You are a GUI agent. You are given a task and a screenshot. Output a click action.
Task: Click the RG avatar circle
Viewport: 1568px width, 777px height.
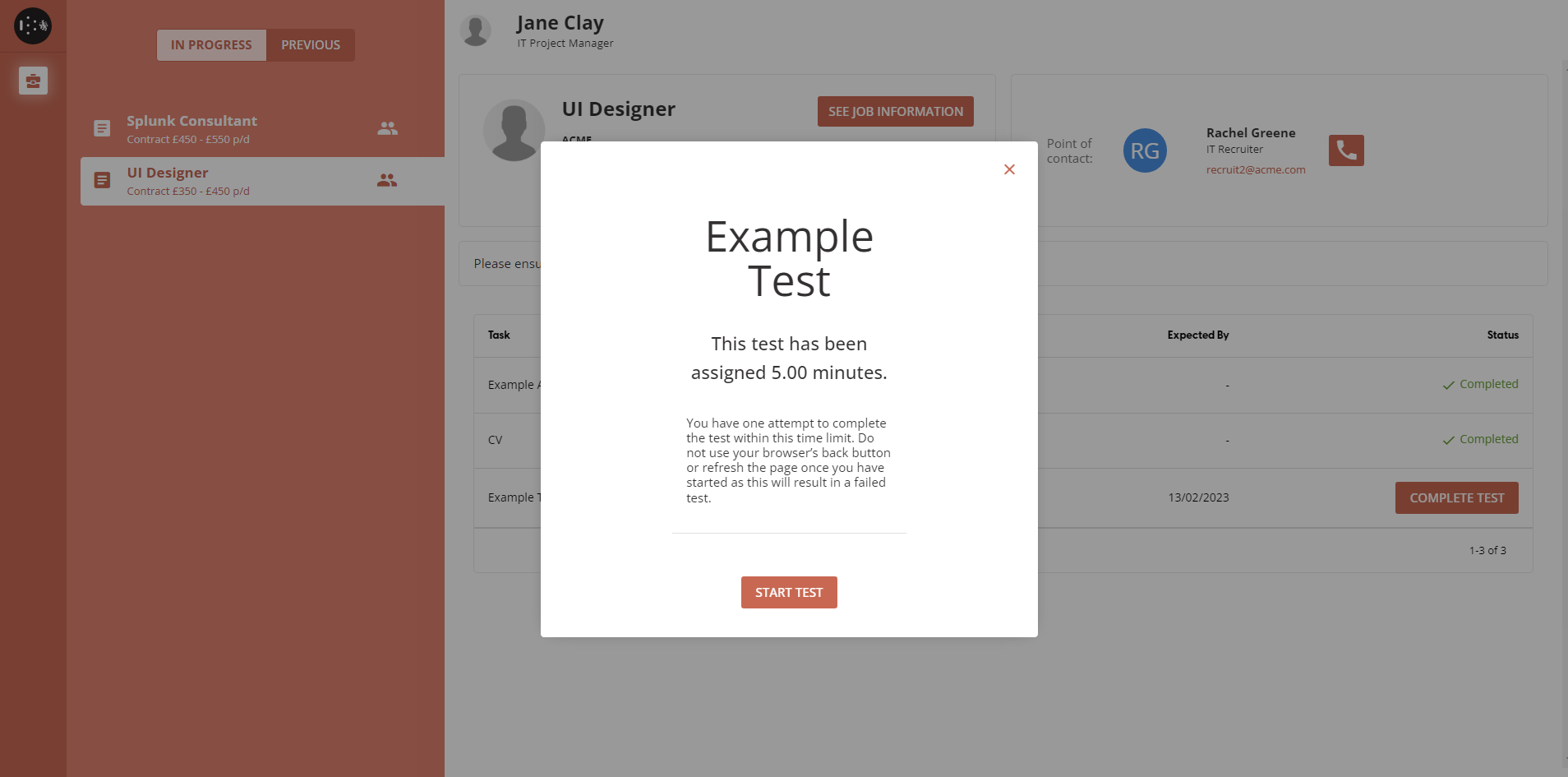pyautogui.click(x=1144, y=150)
